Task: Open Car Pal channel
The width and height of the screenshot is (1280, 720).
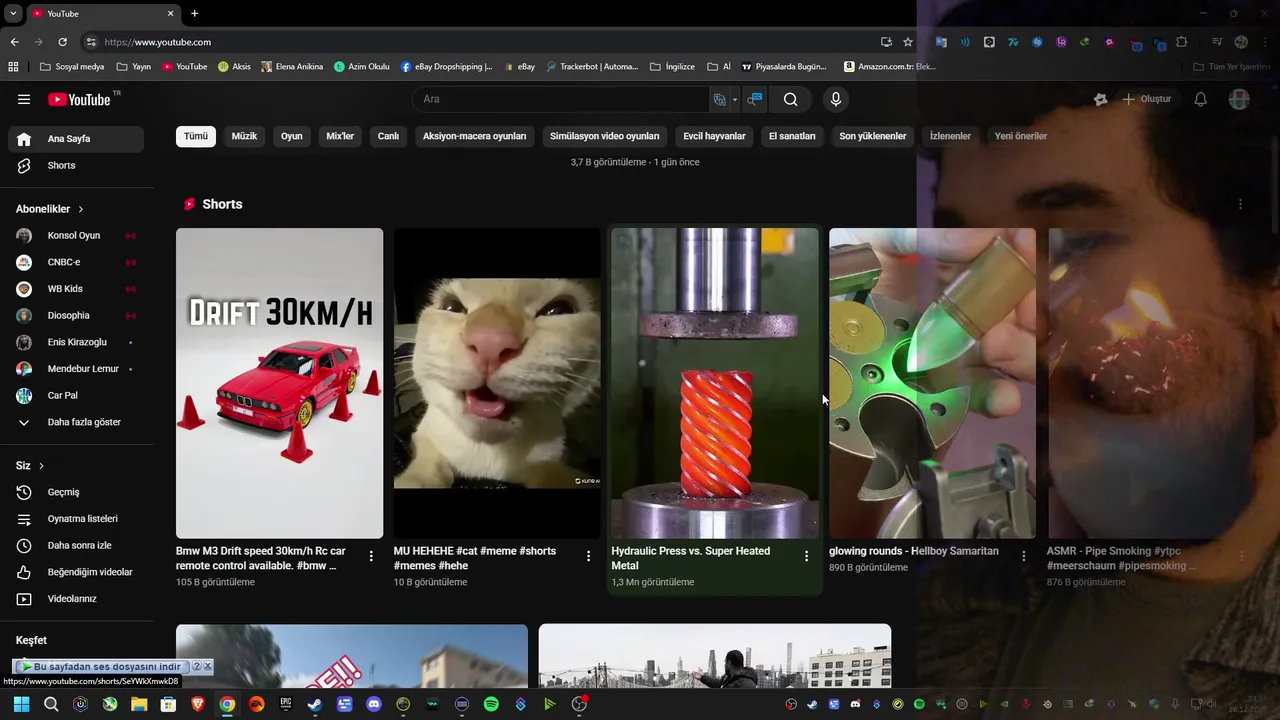Action: (x=76, y=395)
